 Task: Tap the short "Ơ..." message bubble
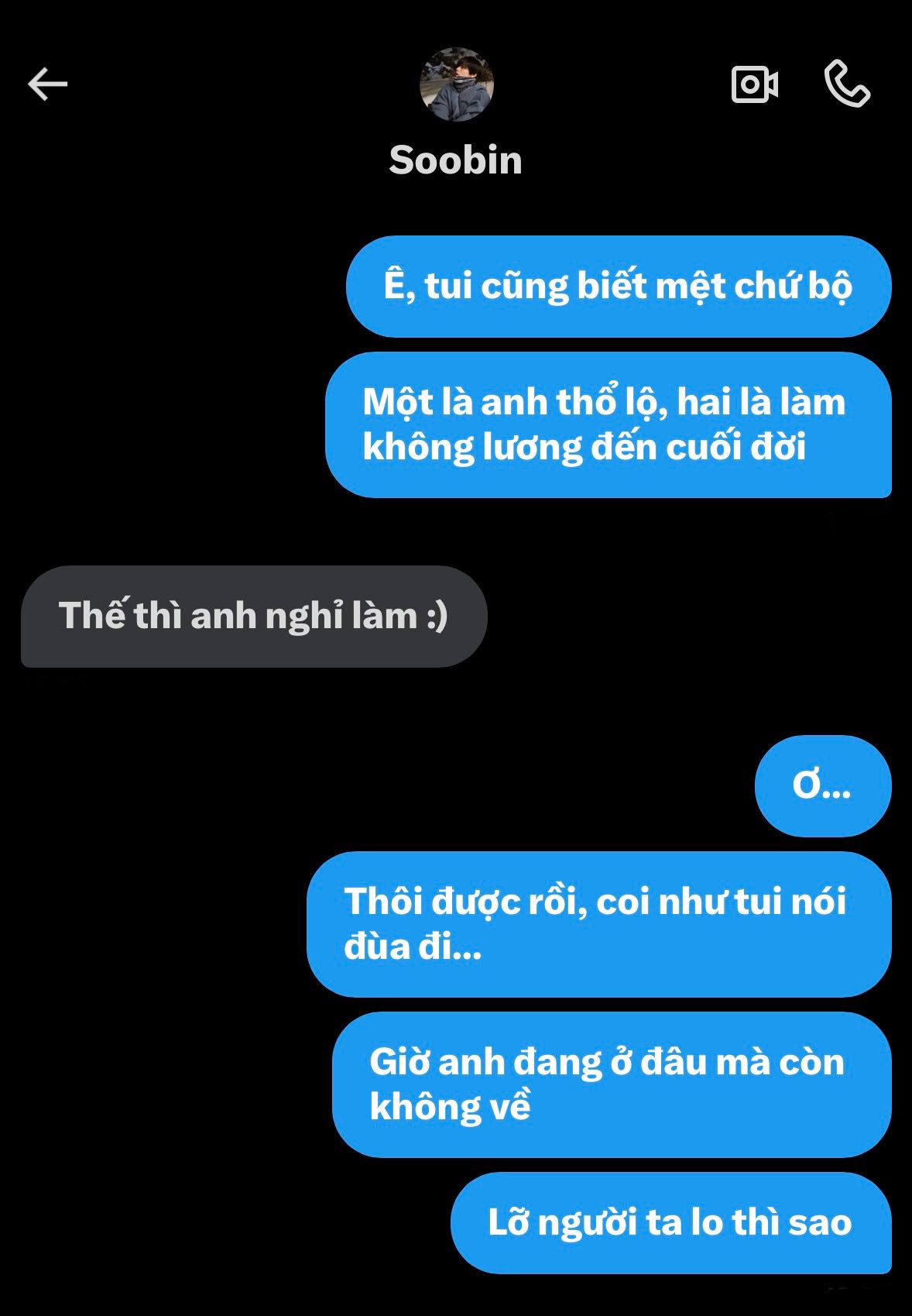click(x=823, y=785)
